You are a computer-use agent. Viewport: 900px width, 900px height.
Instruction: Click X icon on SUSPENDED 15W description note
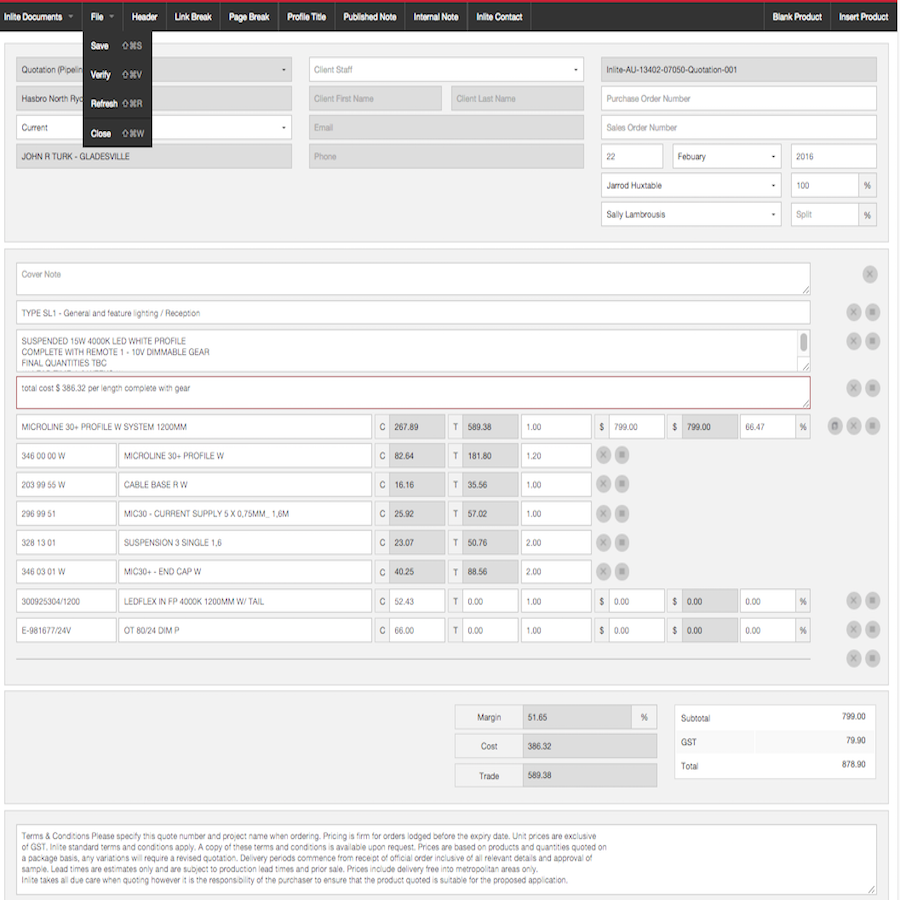coord(854,341)
